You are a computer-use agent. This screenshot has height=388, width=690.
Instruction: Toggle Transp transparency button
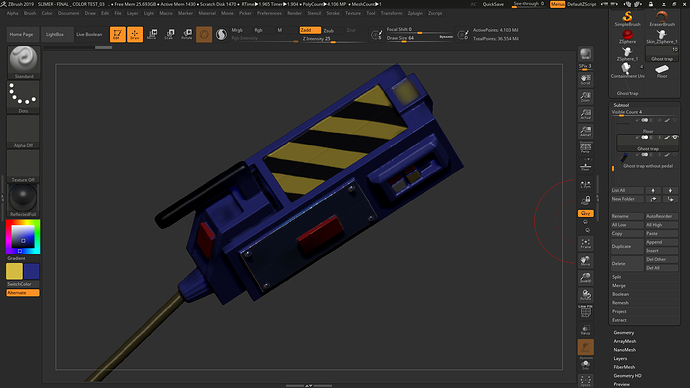[585, 329]
